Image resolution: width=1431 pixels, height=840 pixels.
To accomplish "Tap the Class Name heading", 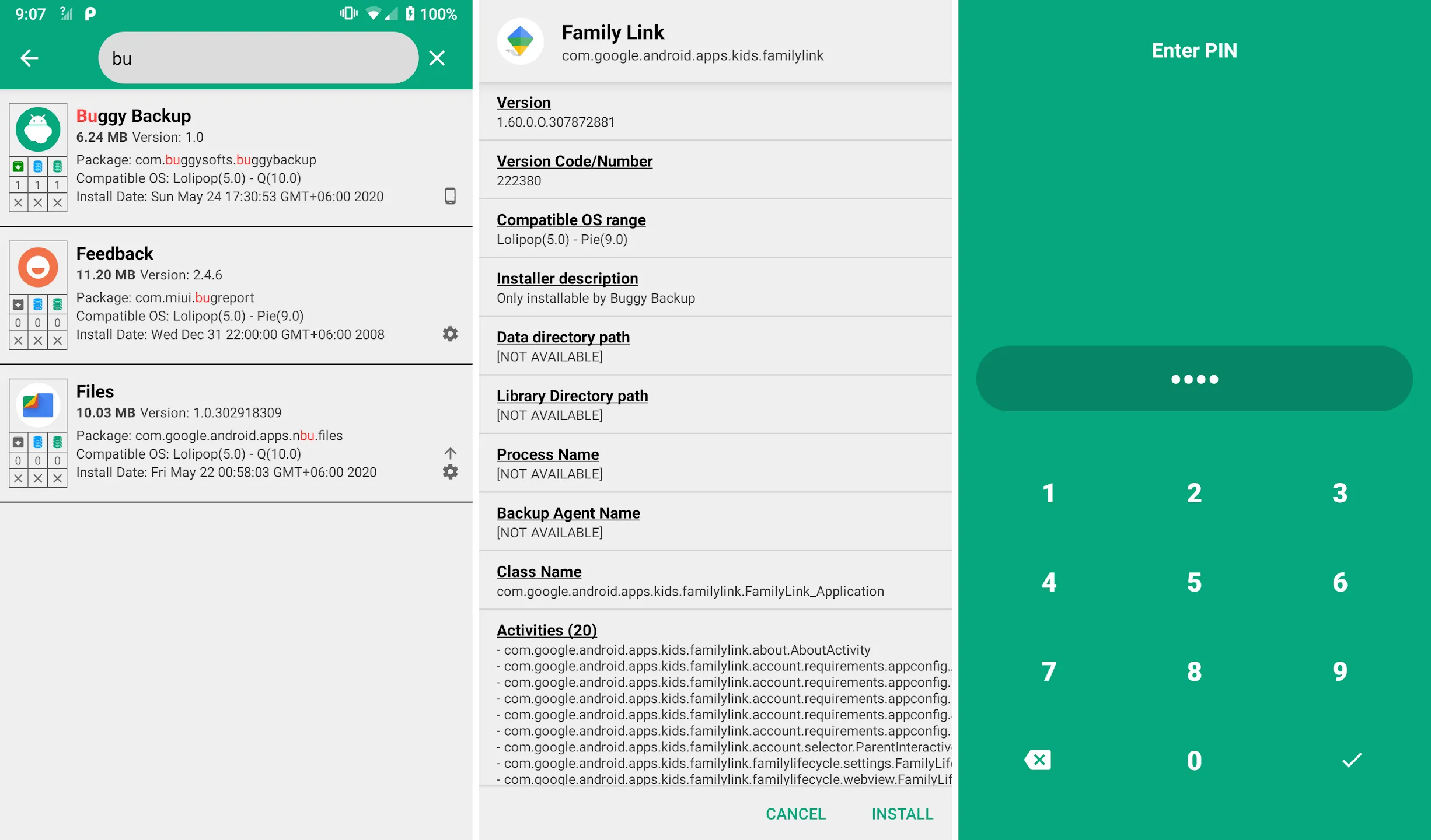I will click(x=539, y=572).
